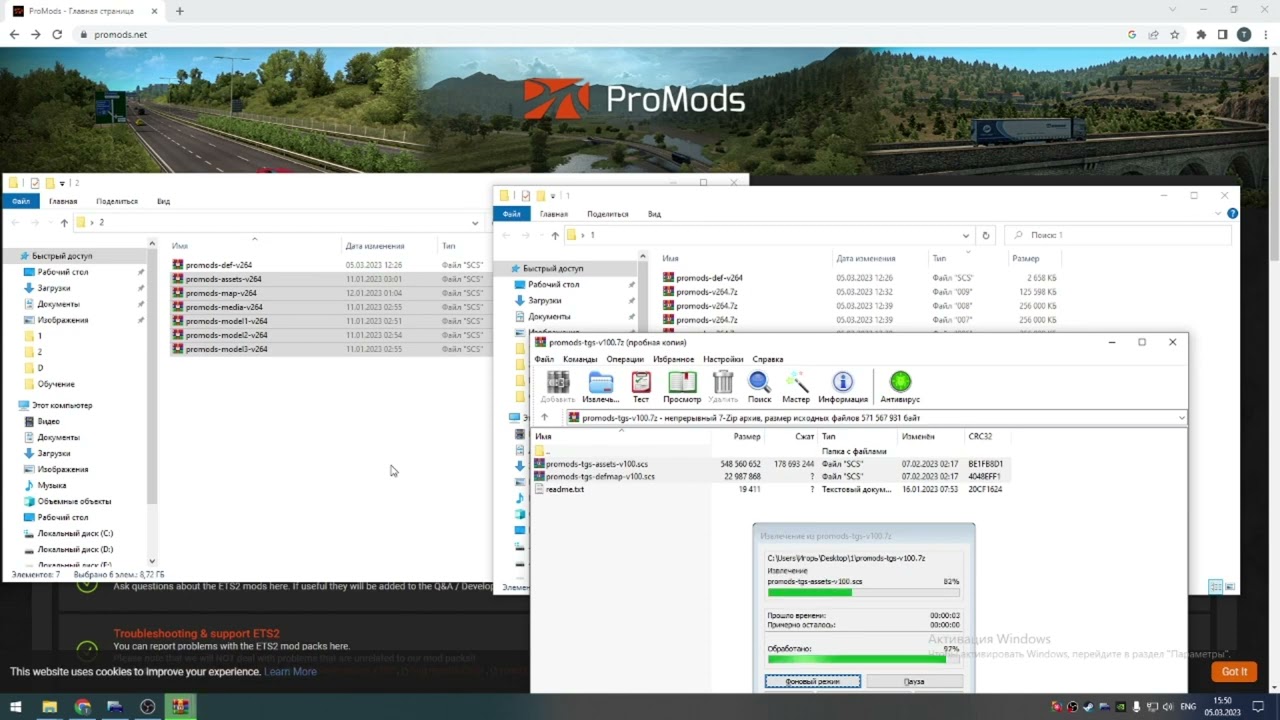Click the search field in folder 1 window

(x=1117, y=235)
